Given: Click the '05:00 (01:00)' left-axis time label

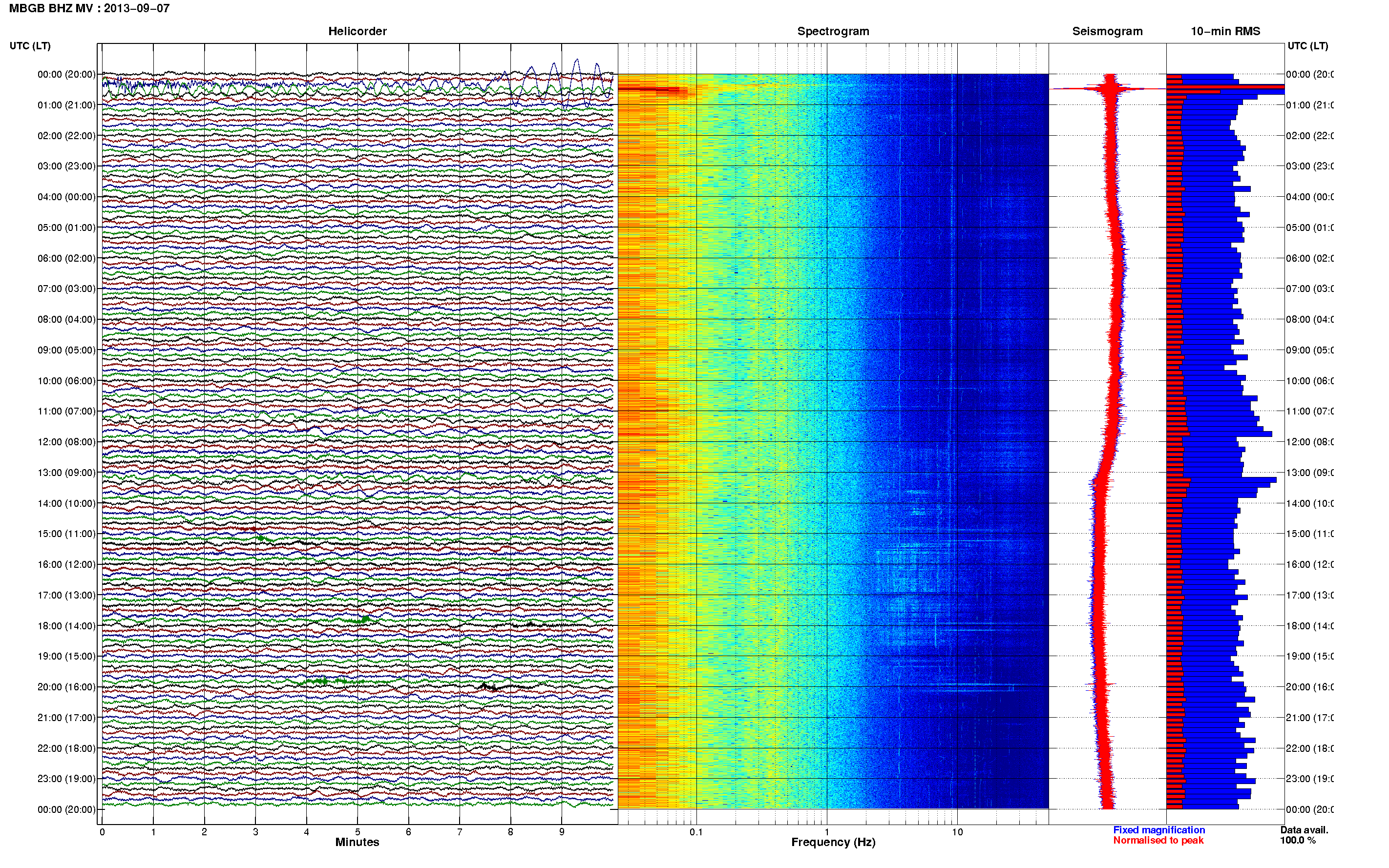Looking at the screenshot, I should [66, 227].
